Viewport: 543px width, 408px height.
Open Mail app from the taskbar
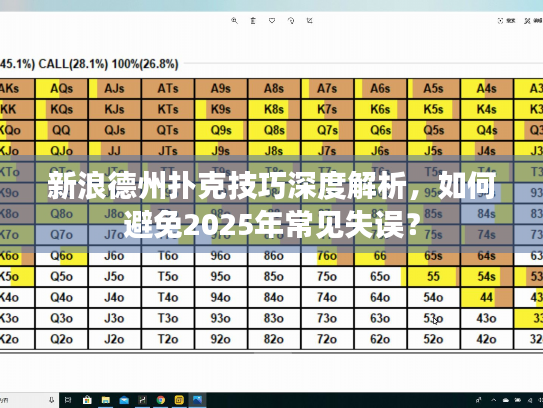pyautogui.click(x=124, y=400)
